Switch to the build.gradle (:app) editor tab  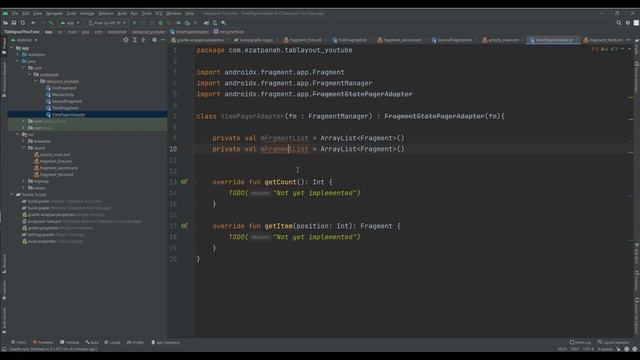pyautogui.click(x=256, y=40)
